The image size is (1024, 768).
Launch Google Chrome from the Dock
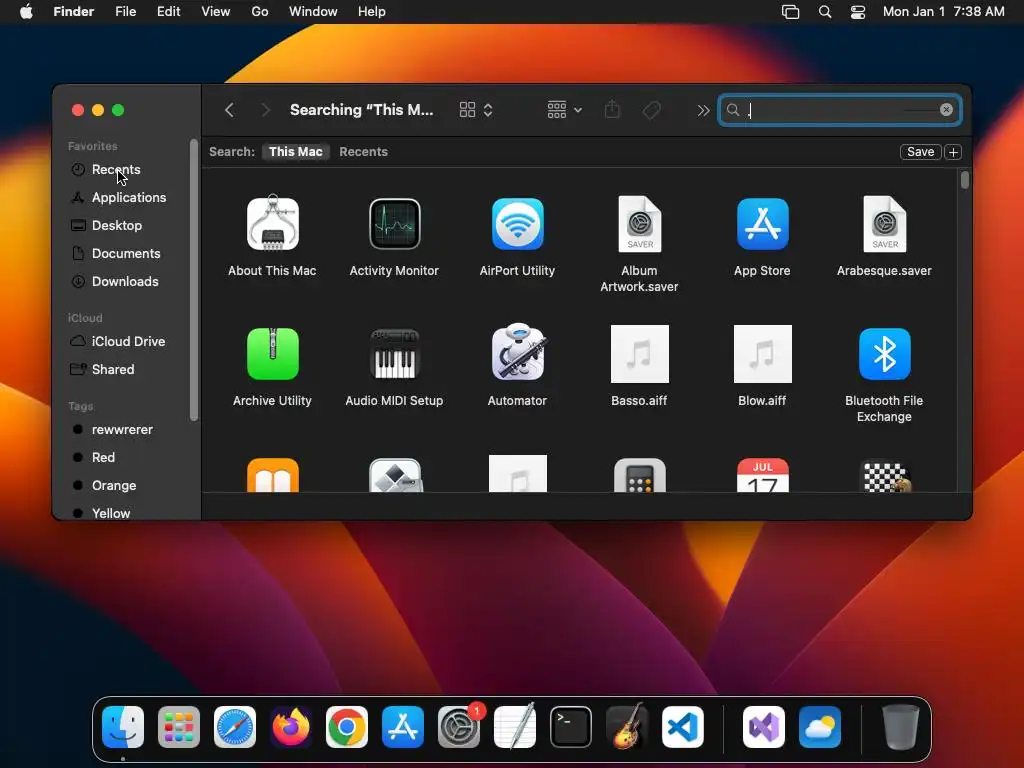coord(347,727)
